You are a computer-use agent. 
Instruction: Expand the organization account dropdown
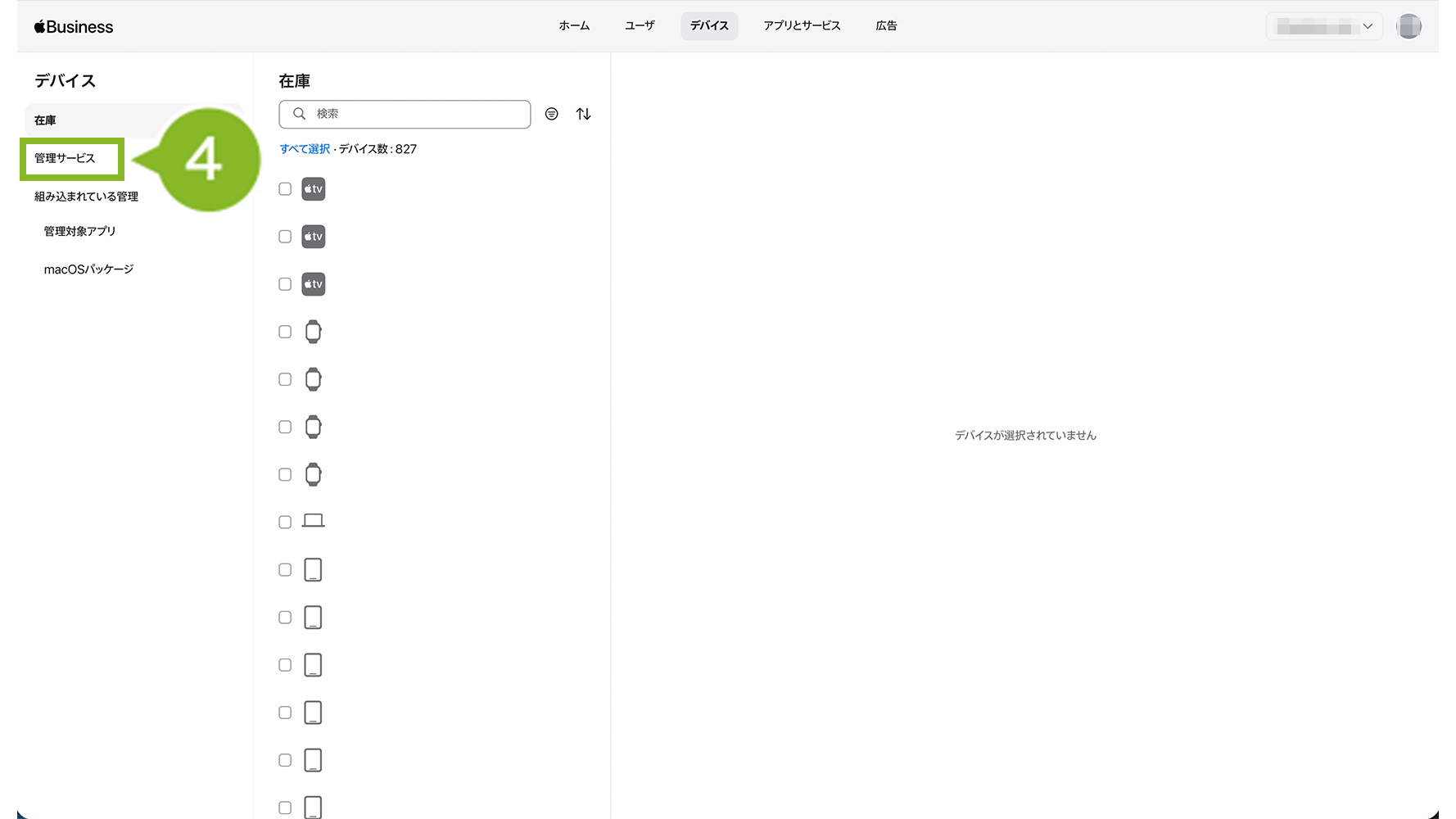click(x=1323, y=27)
